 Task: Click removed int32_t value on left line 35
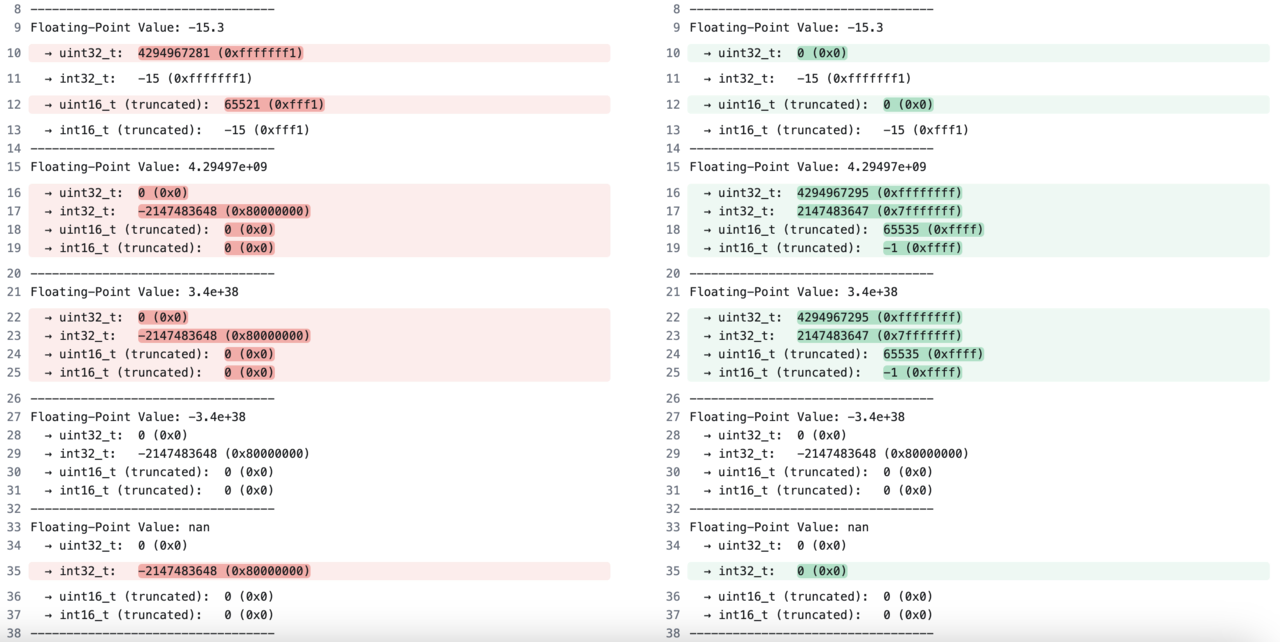pyautogui.click(x=224, y=571)
